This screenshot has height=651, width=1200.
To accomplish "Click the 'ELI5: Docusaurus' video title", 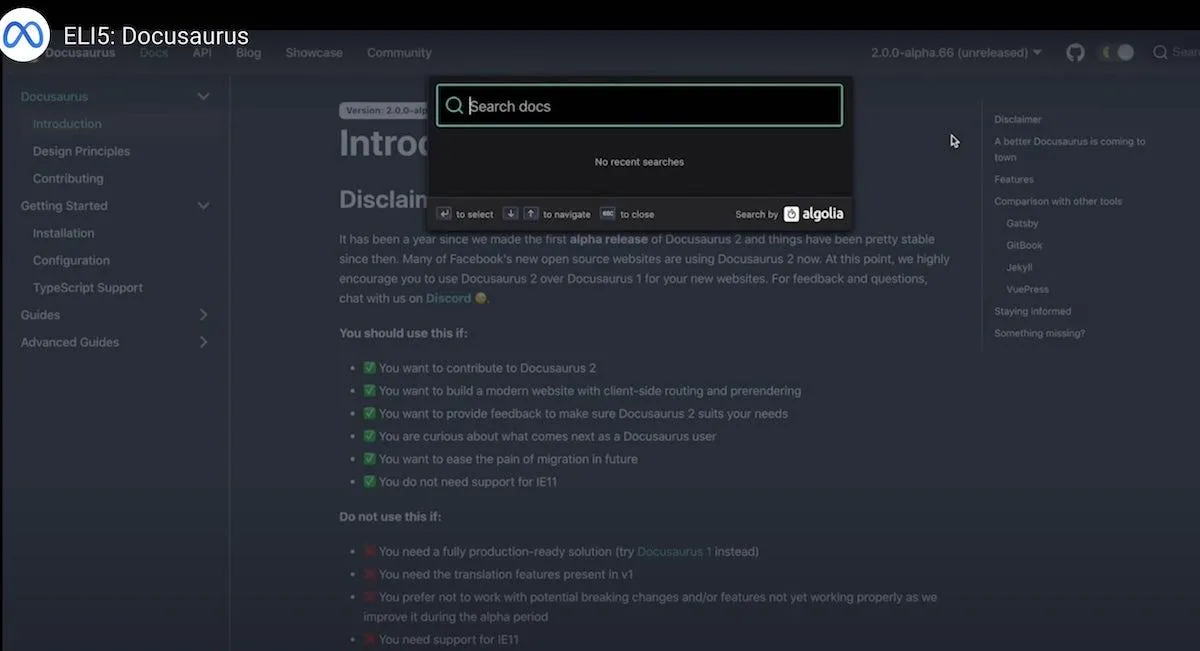I will pos(156,37).
